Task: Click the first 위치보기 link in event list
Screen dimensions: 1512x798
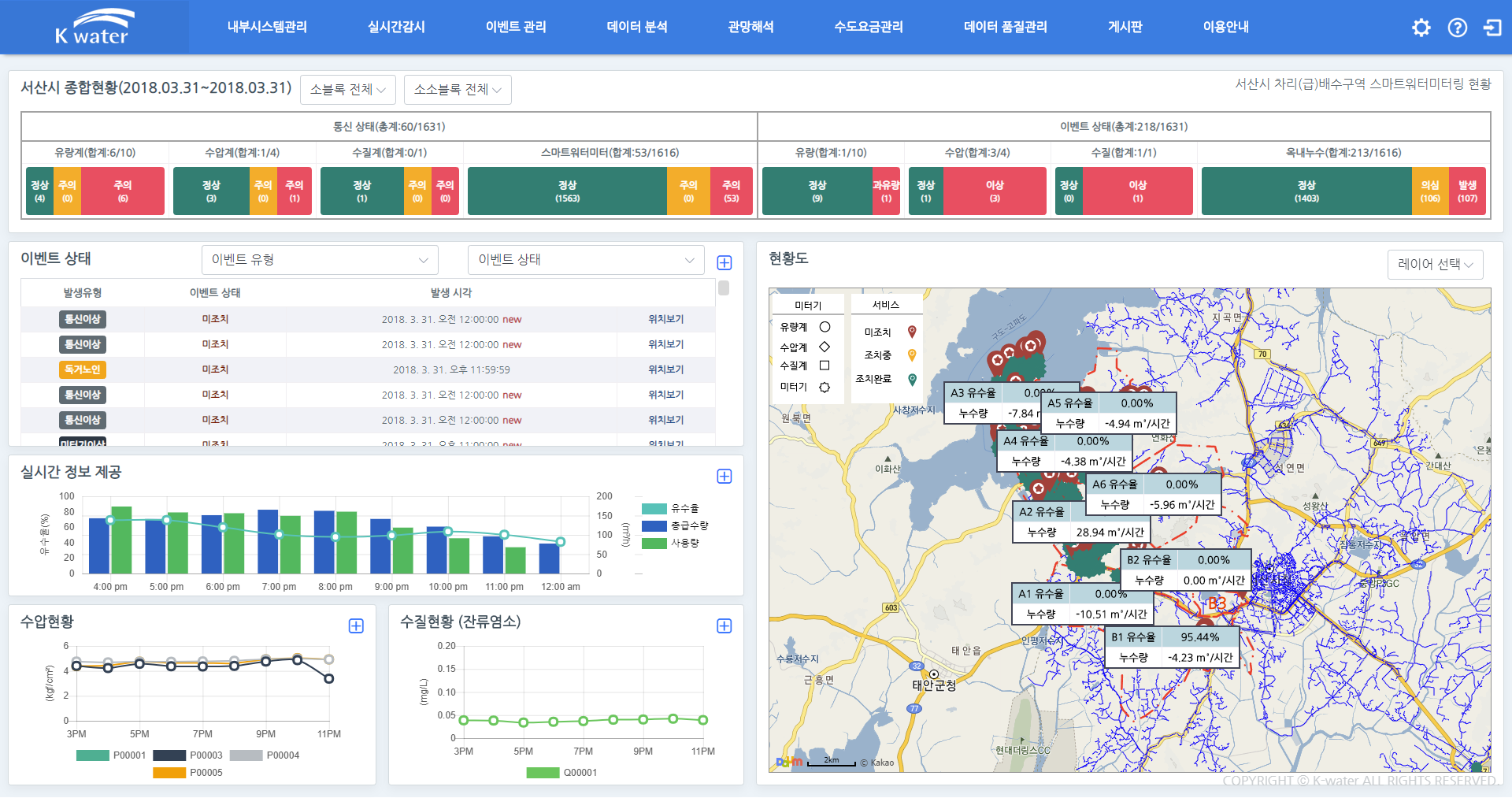Action: (x=665, y=319)
